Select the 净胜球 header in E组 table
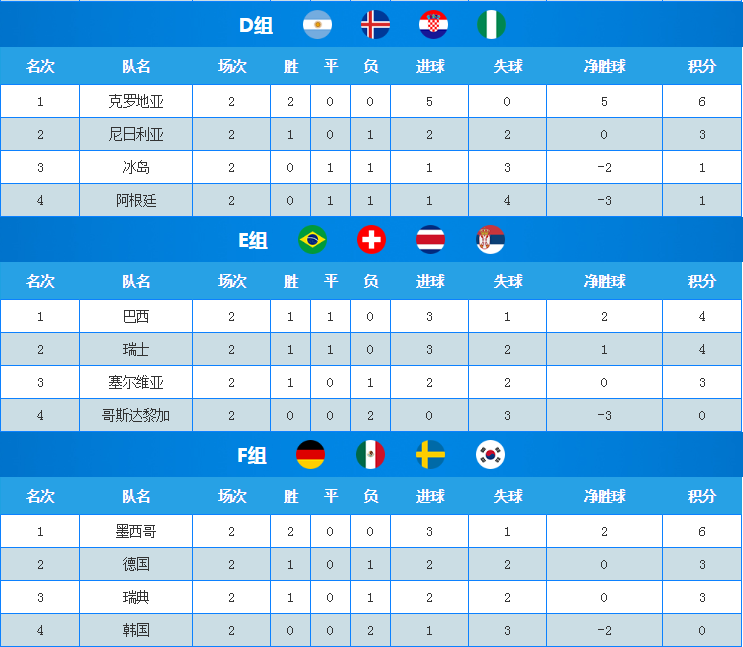The image size is (743, 647). (605, 282)
